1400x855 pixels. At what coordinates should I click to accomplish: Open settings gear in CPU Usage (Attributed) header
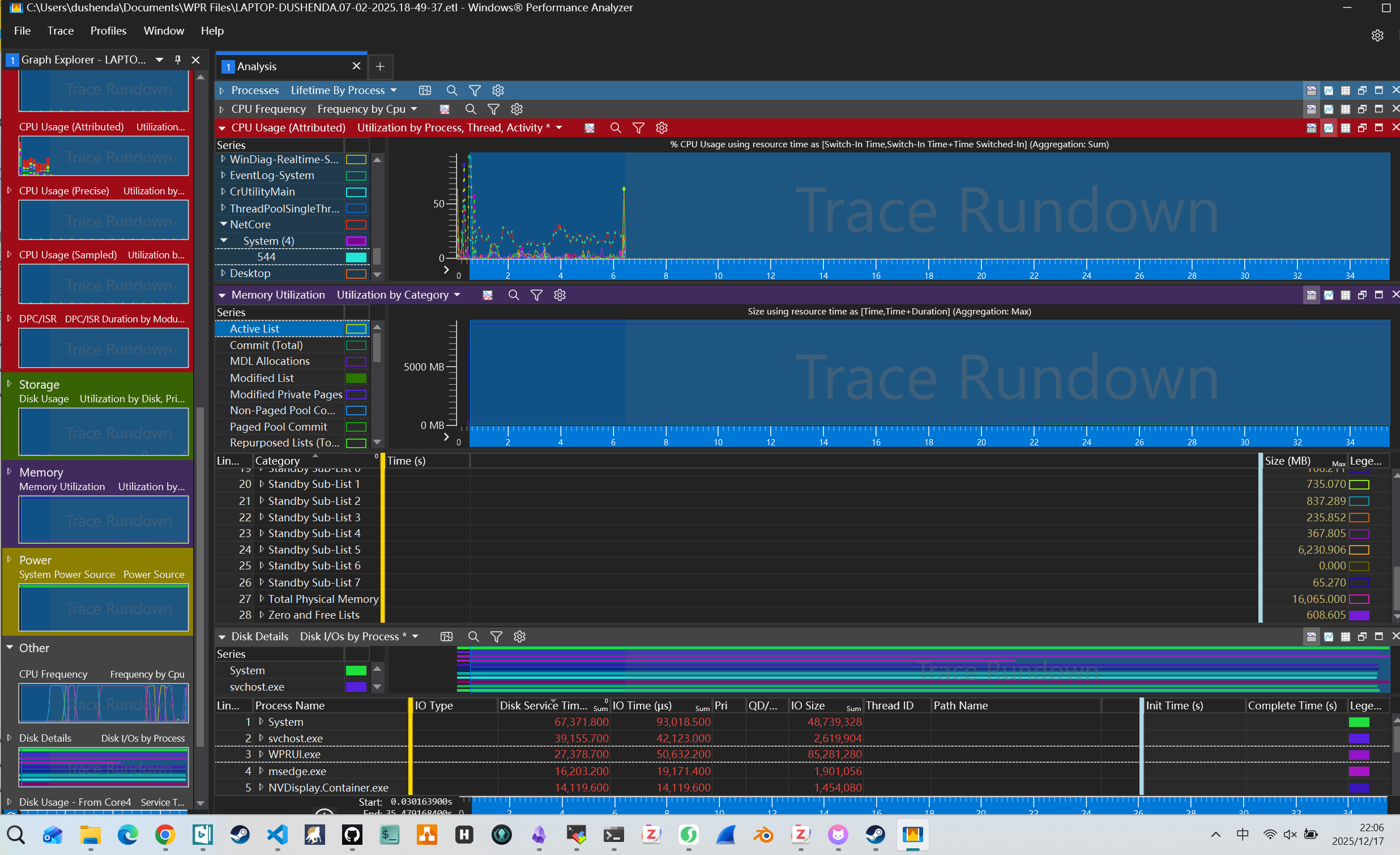tap(661, 128)
